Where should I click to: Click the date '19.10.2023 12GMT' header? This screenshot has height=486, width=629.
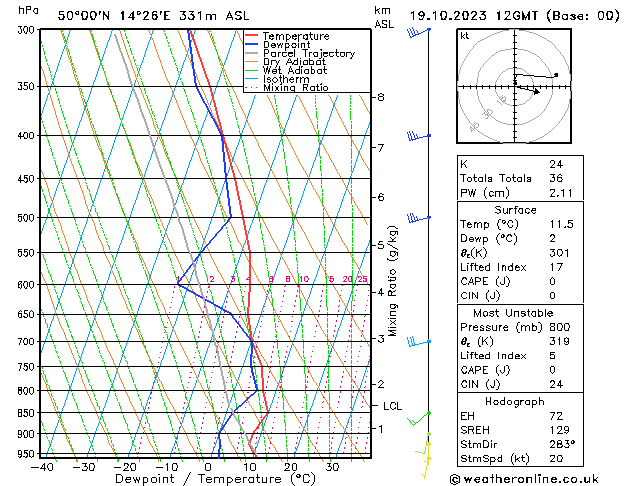[x=474, y=16]
